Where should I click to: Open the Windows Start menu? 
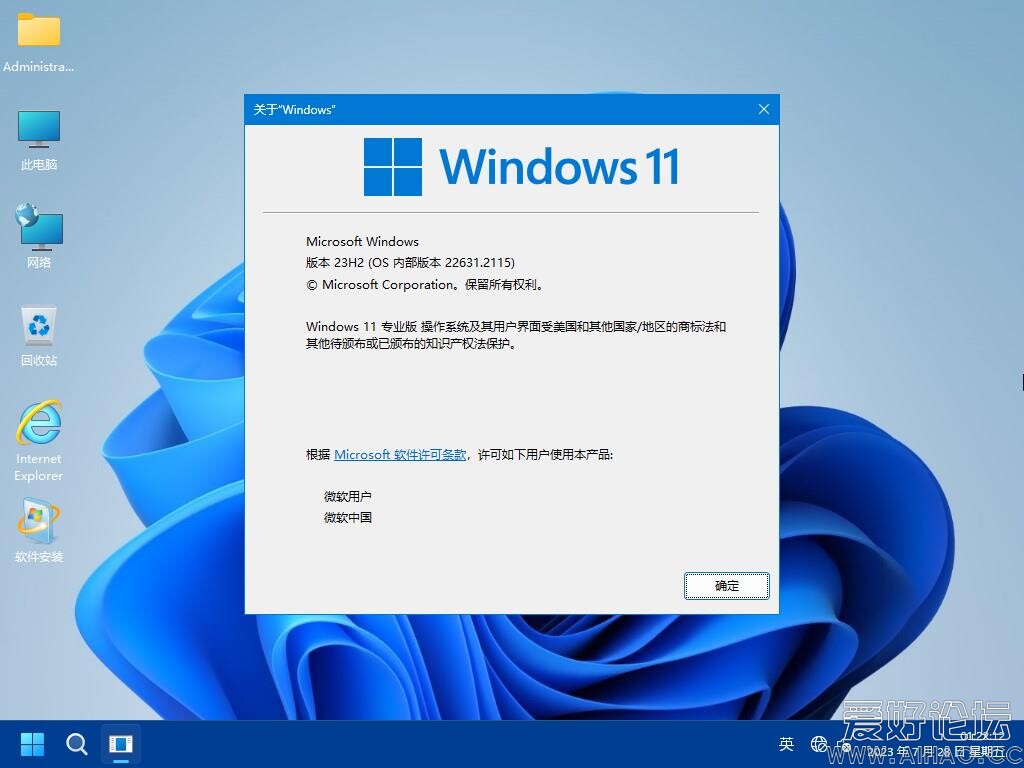point(32,744)
